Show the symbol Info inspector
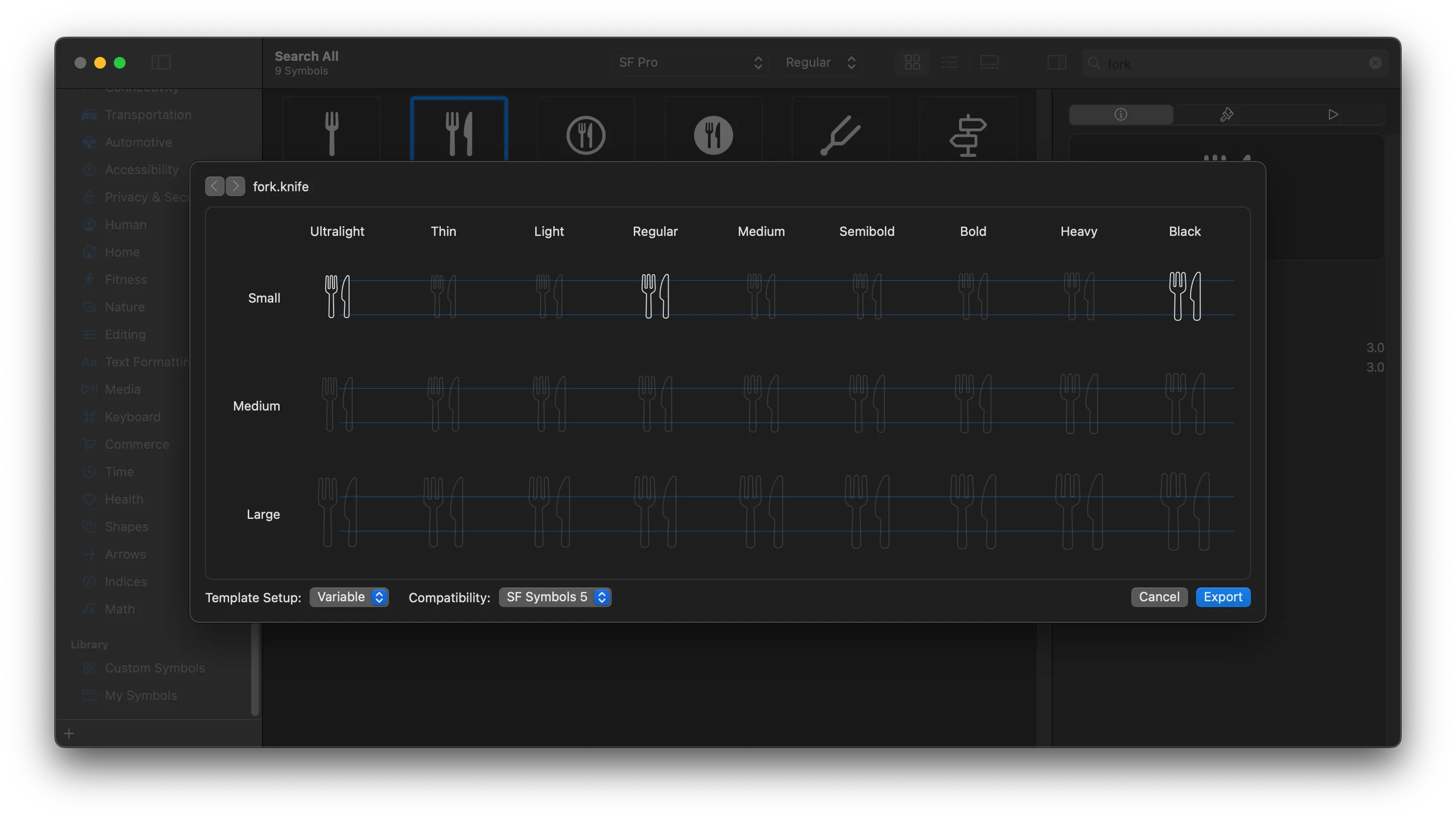1456x820 pixels. pyautogui.click(x=1121, y=114)
